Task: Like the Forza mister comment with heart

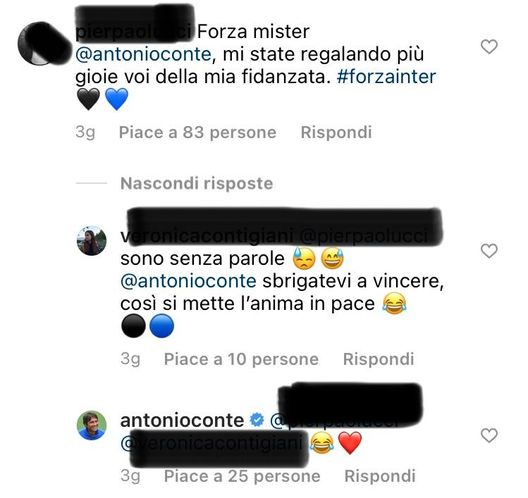Action: point(489,47)
